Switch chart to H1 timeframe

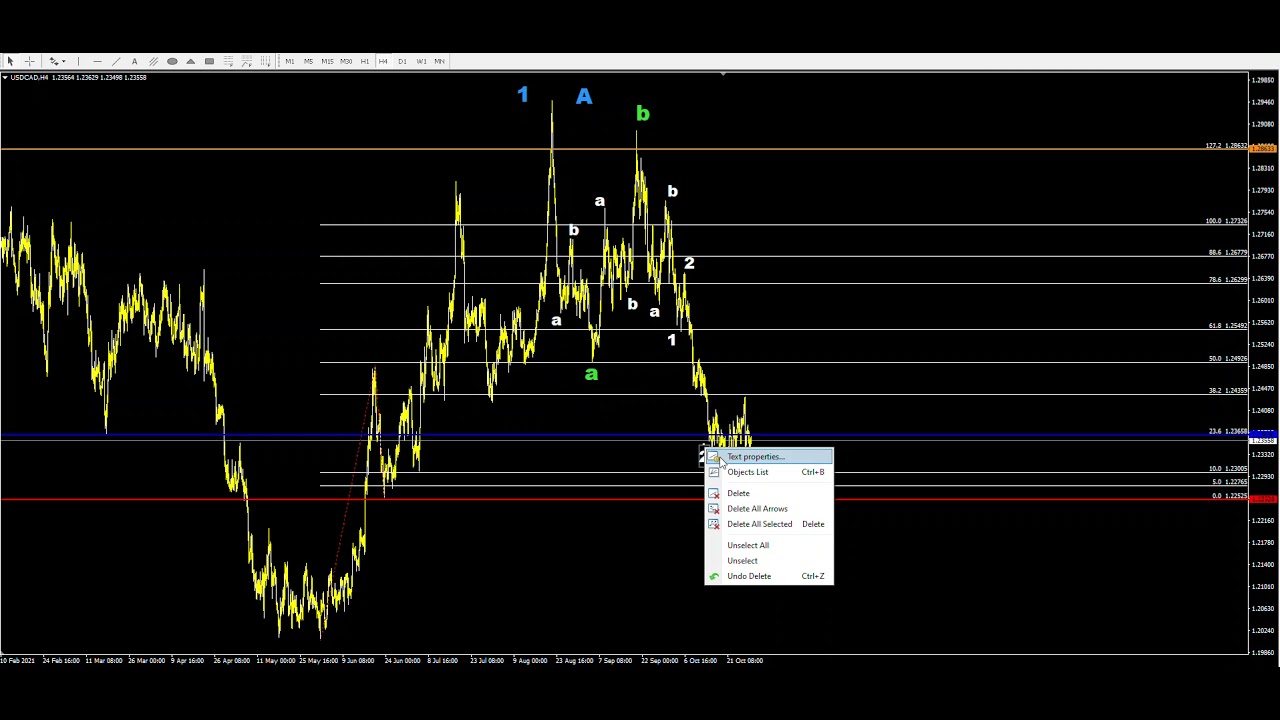365,61
